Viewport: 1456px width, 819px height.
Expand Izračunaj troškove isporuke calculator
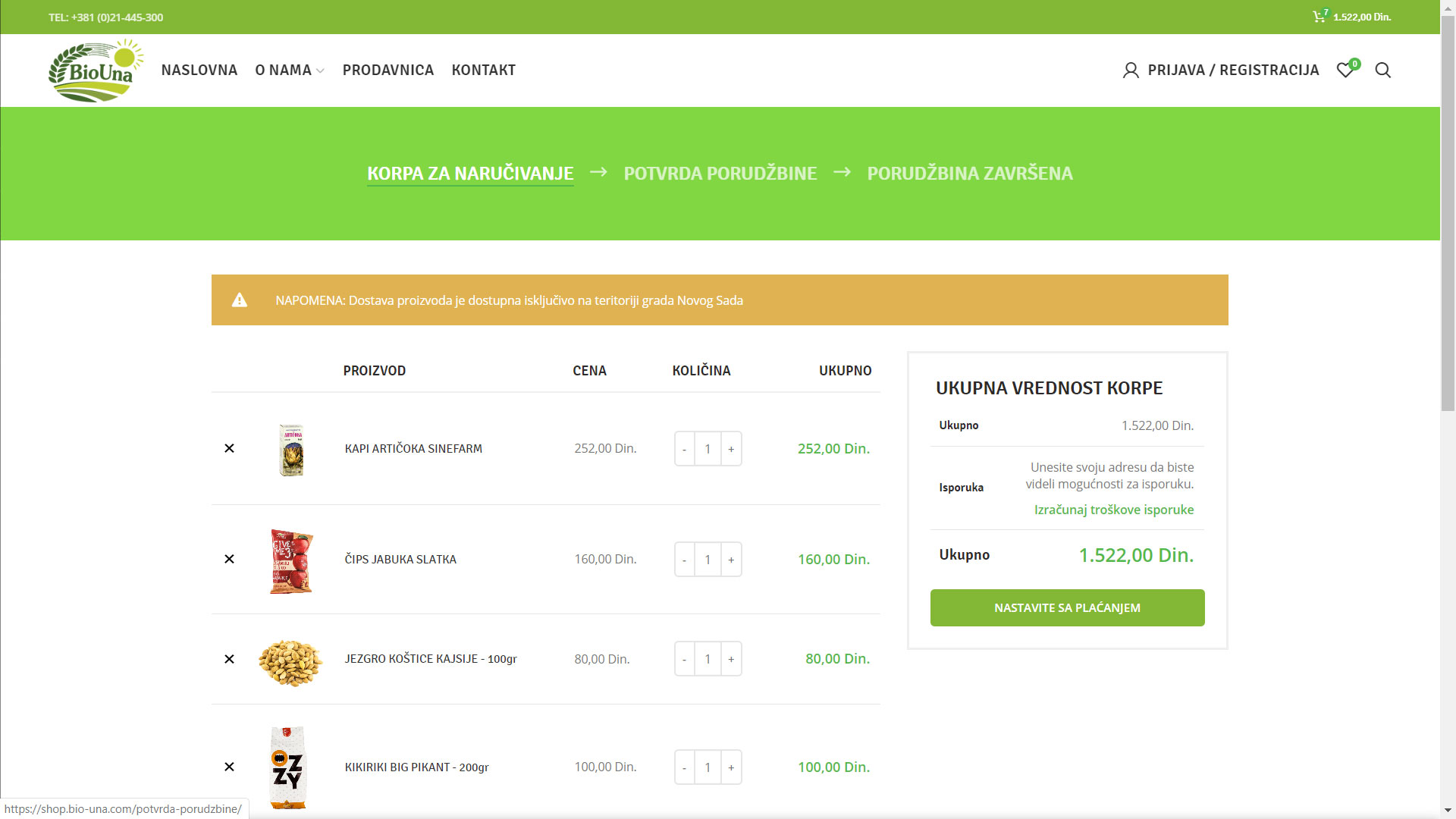coord(1113,510)
